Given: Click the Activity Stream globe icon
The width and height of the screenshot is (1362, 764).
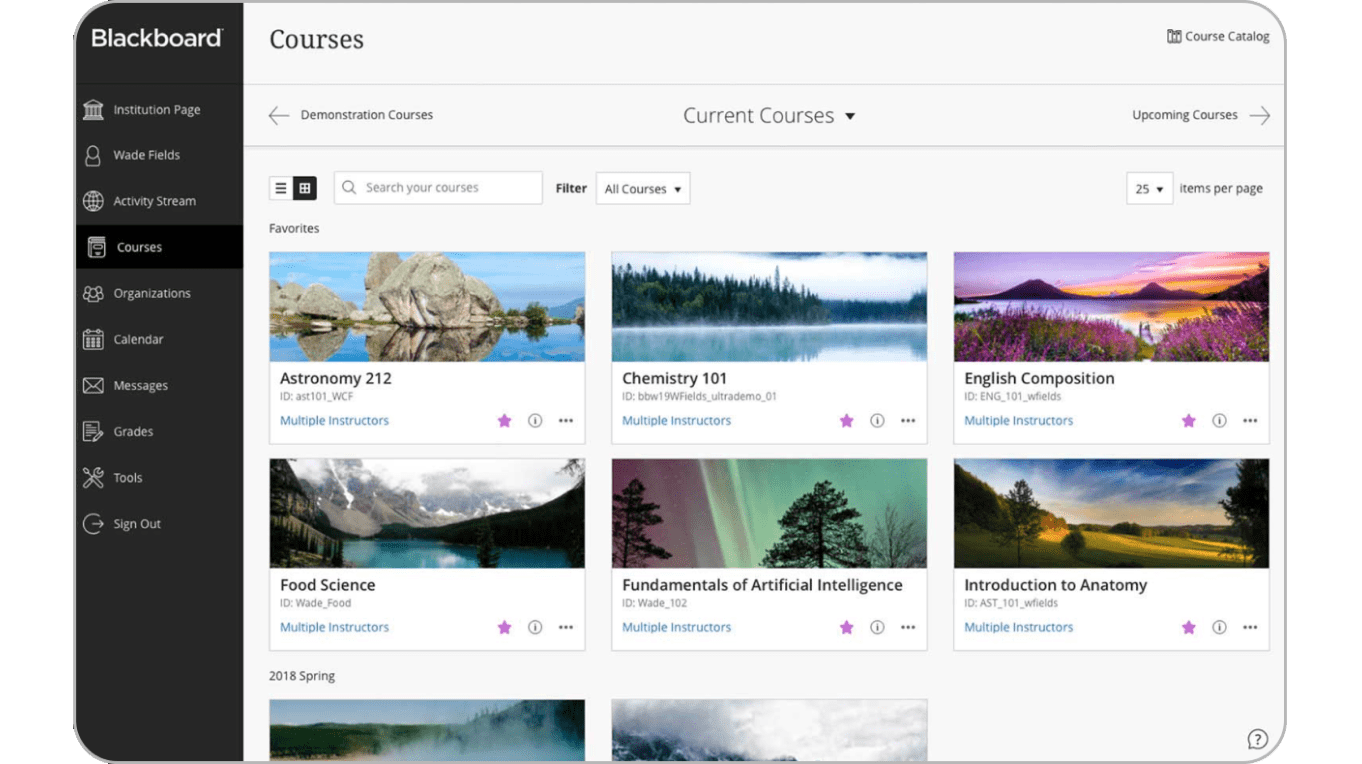Looking at the screenshot, I should [93, 201].
